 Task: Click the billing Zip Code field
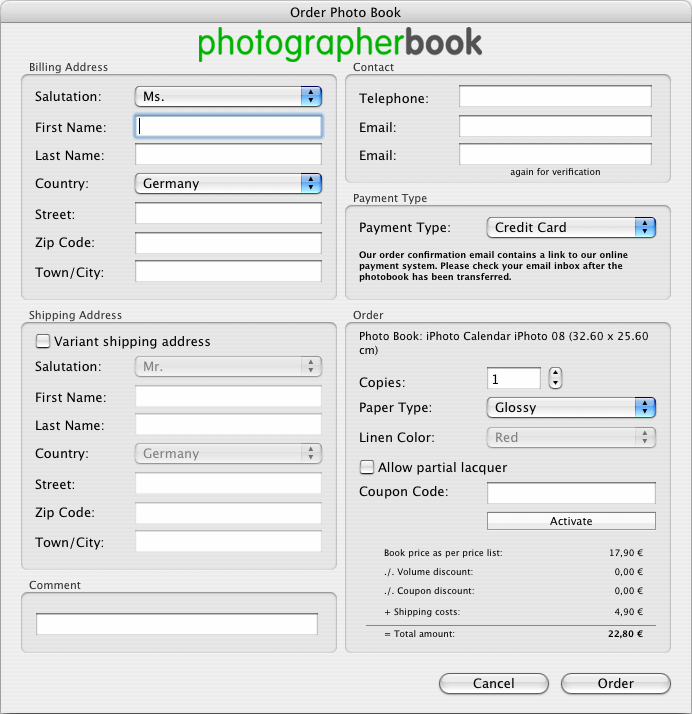tap(228, 243)
